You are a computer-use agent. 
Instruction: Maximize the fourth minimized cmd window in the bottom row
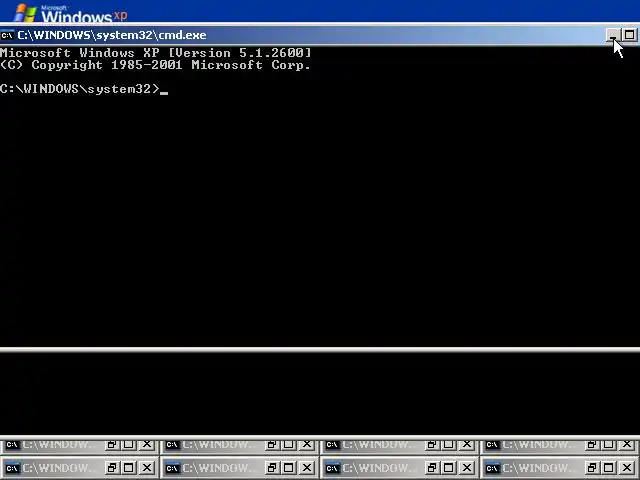[609, 468]
